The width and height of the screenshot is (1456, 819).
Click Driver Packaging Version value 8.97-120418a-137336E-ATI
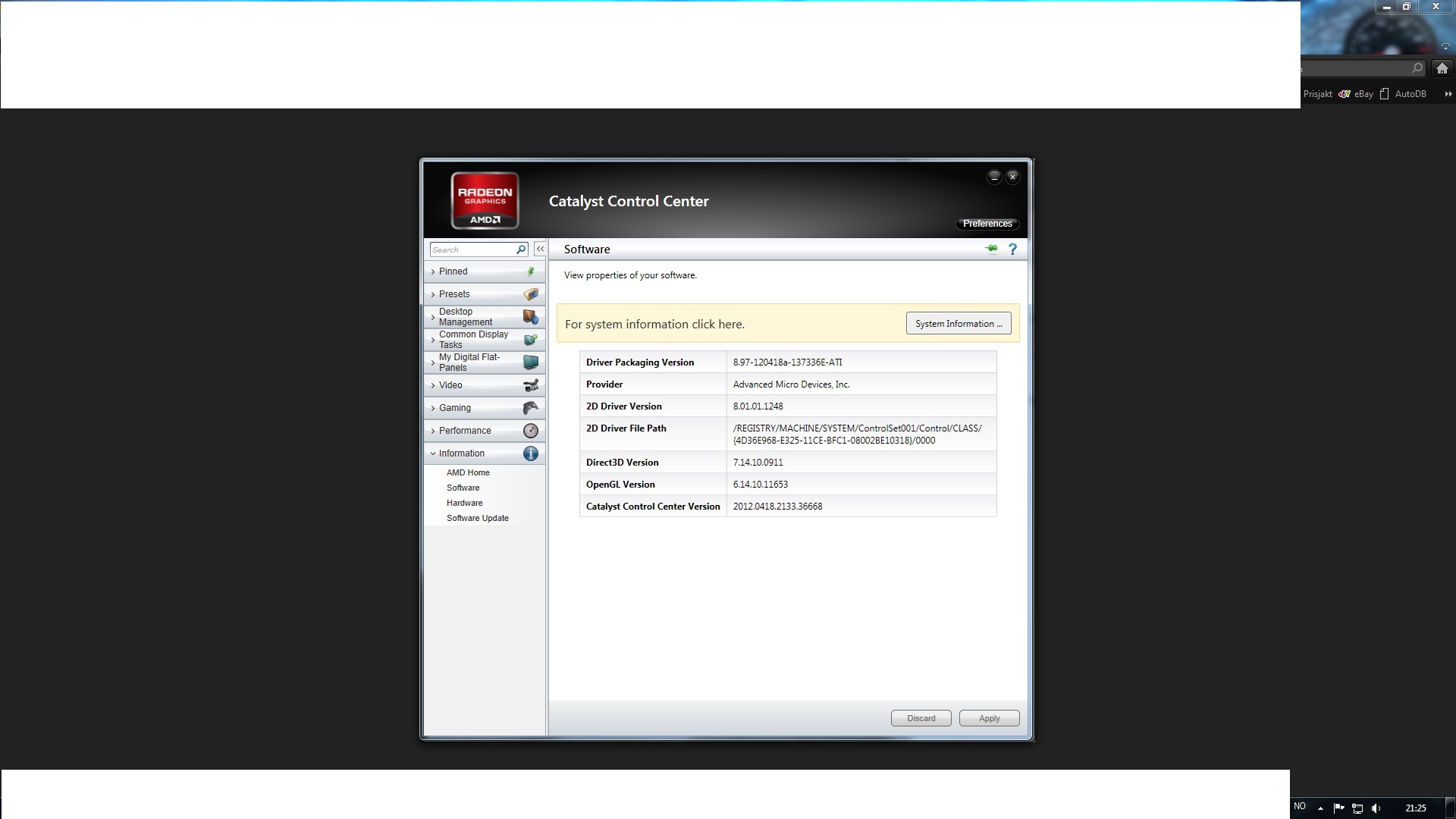tap(787, 362)
